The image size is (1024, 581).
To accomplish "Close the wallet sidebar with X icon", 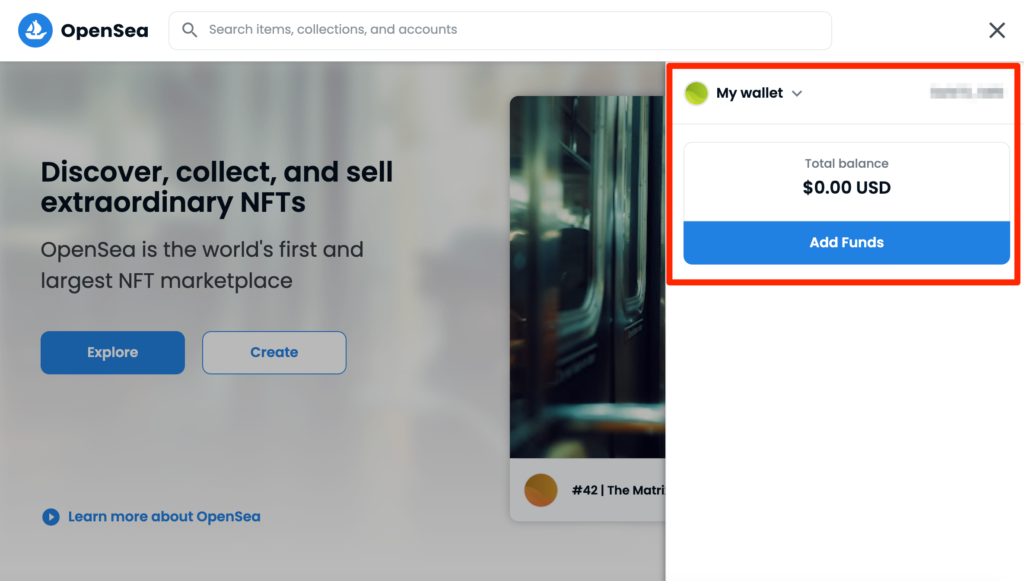I will click(997, 31).
